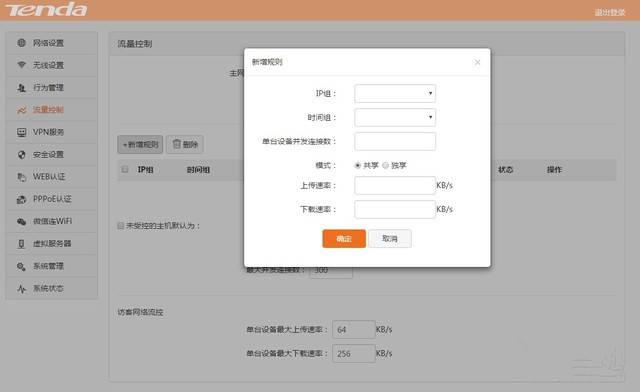Click the 退出登录 link
This screenshot has height=392, width=640.
pos(609,12)
